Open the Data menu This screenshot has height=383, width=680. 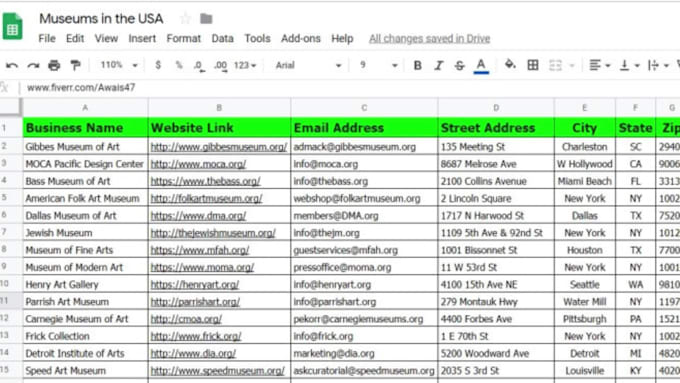[222, 39]
